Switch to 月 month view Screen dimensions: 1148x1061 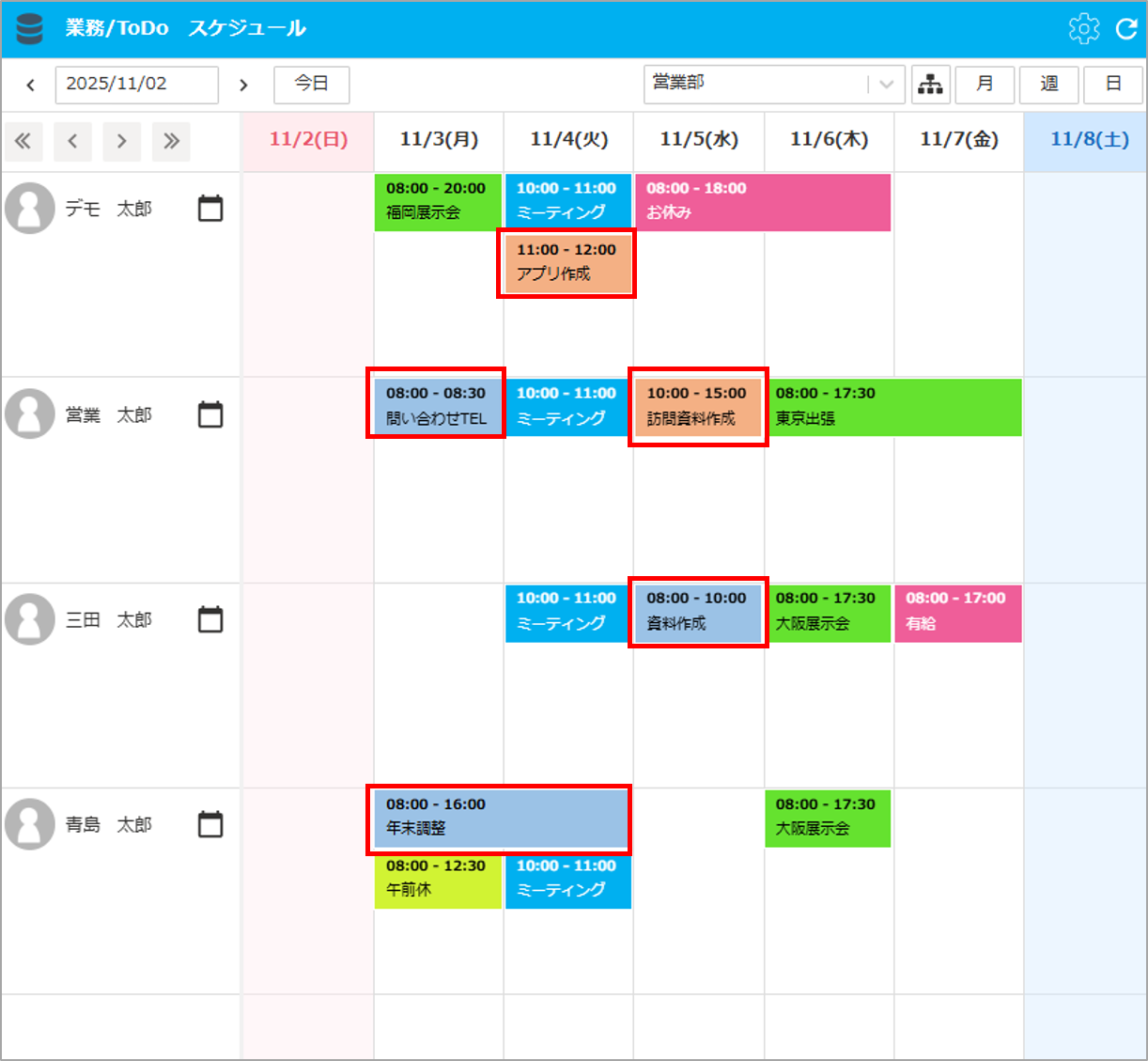point(985,85)
